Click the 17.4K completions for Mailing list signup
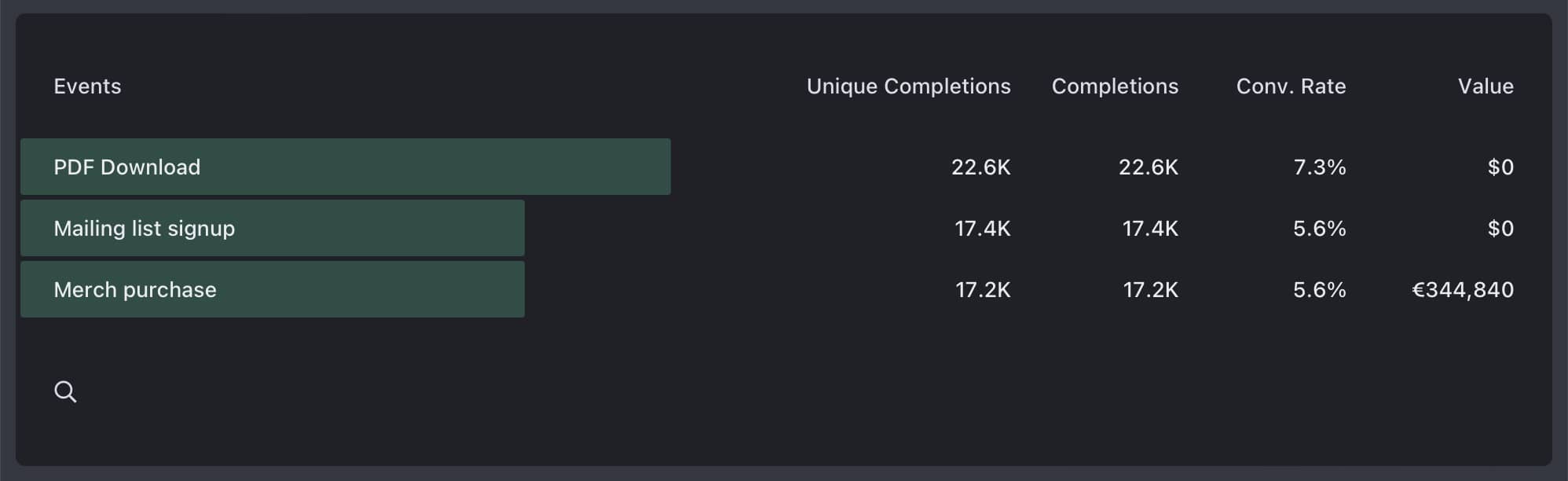1568x481 pixels. 1149,228
